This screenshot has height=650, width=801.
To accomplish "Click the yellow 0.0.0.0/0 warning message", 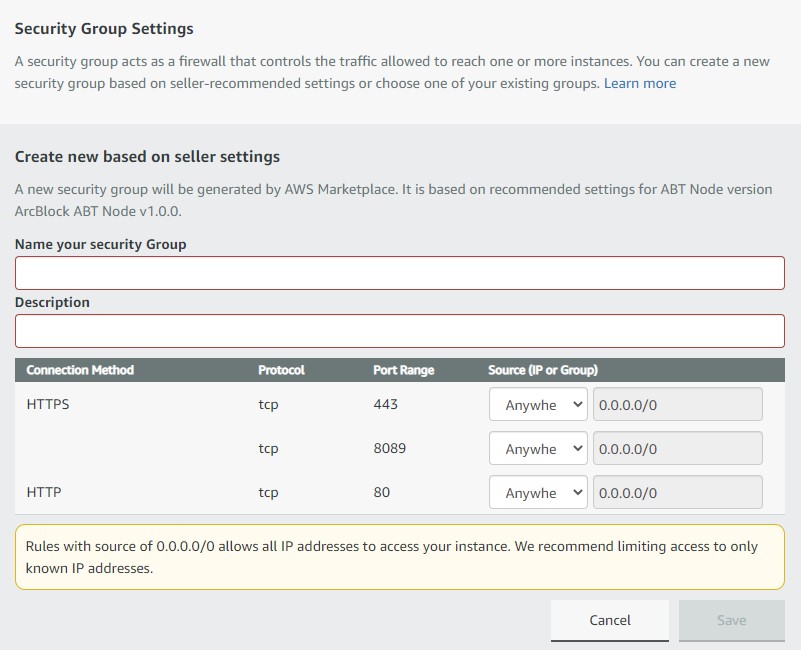I will tap(399, 557).
